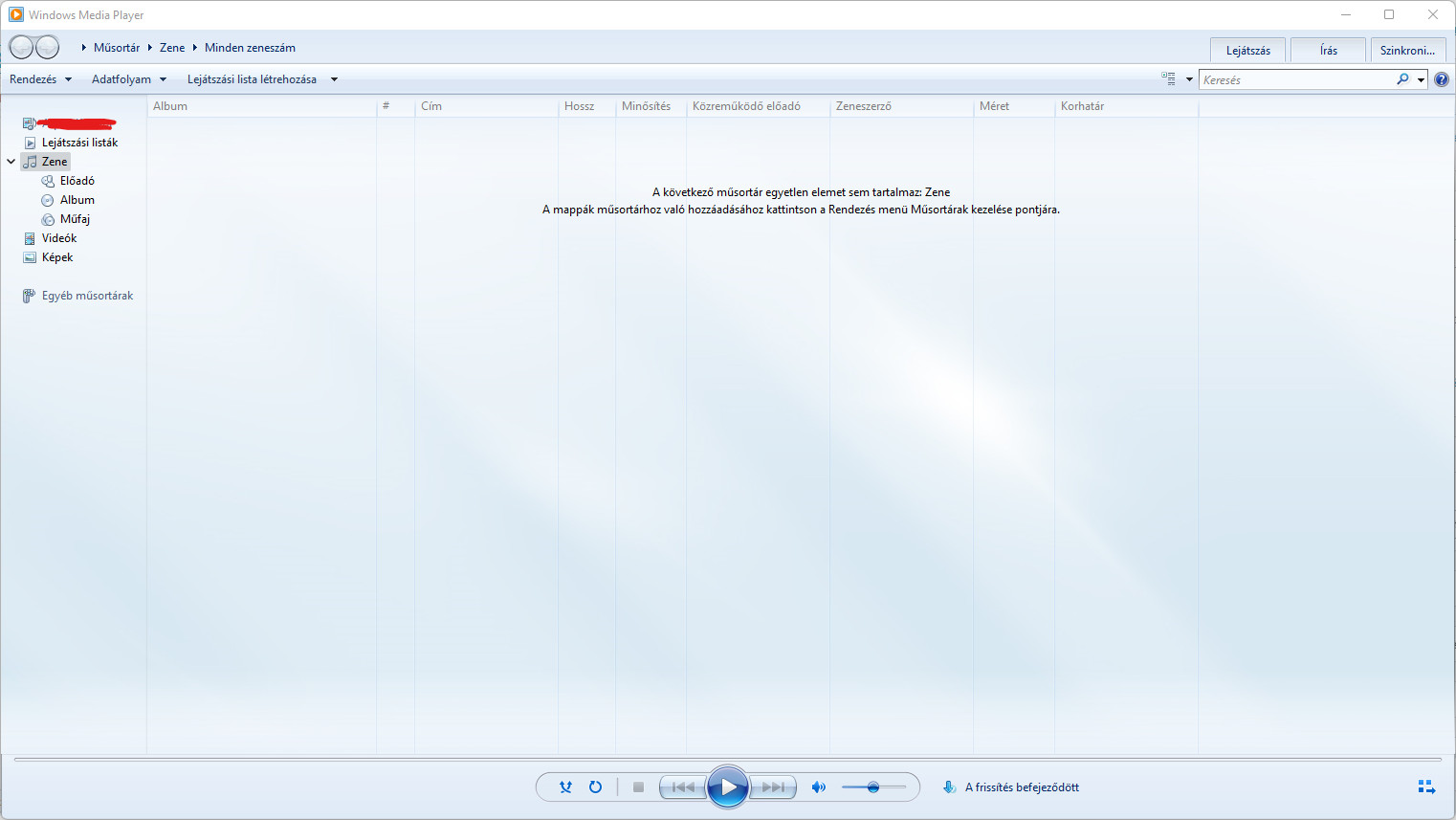Image resolution: width=1456 pixels, height=820 pixels.
Task: Open the Help question mark icon
Action: tap(1442, 79)
